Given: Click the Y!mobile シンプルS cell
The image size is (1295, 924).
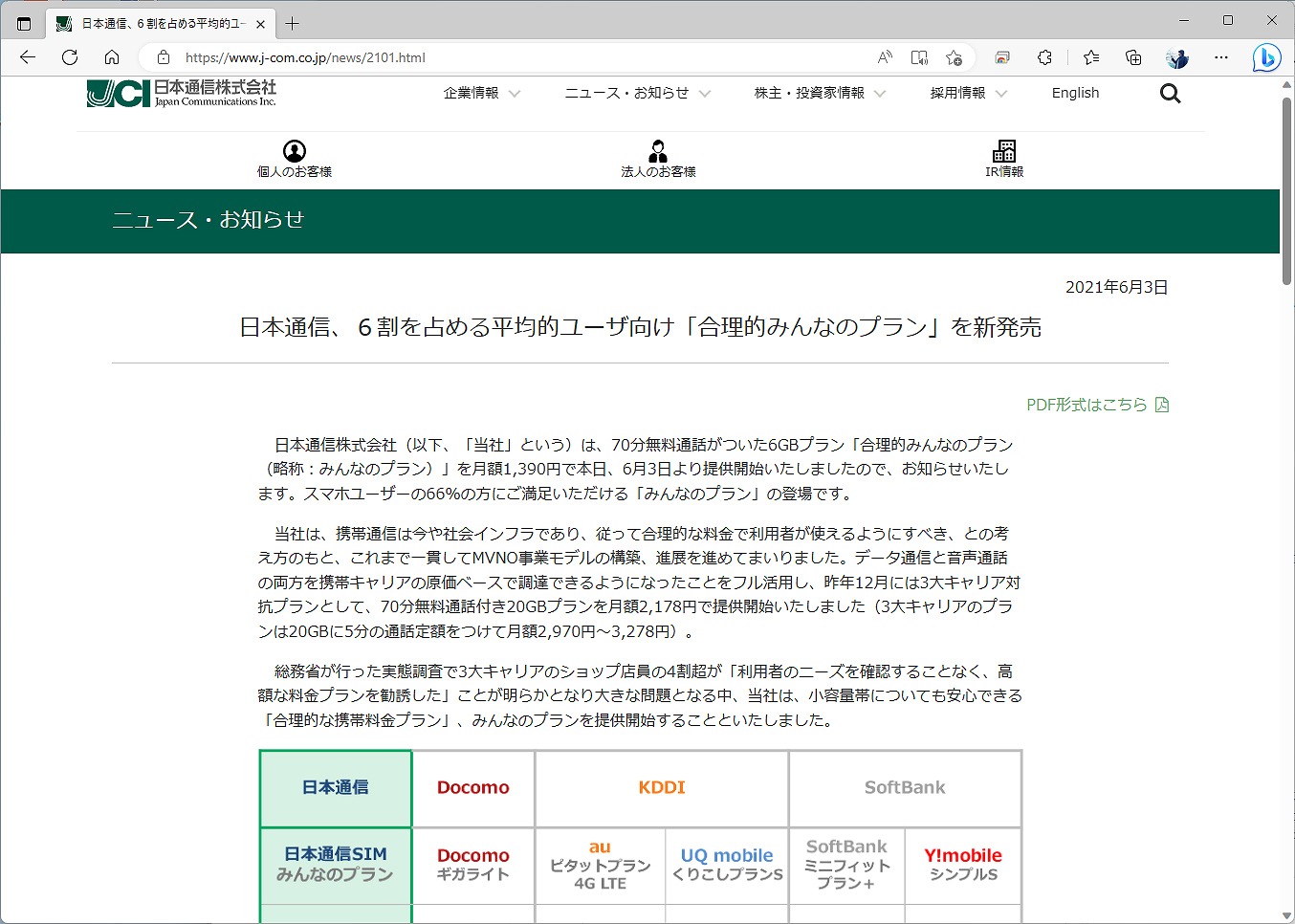Looking at the screenshot, I should (x=963, y=865).
